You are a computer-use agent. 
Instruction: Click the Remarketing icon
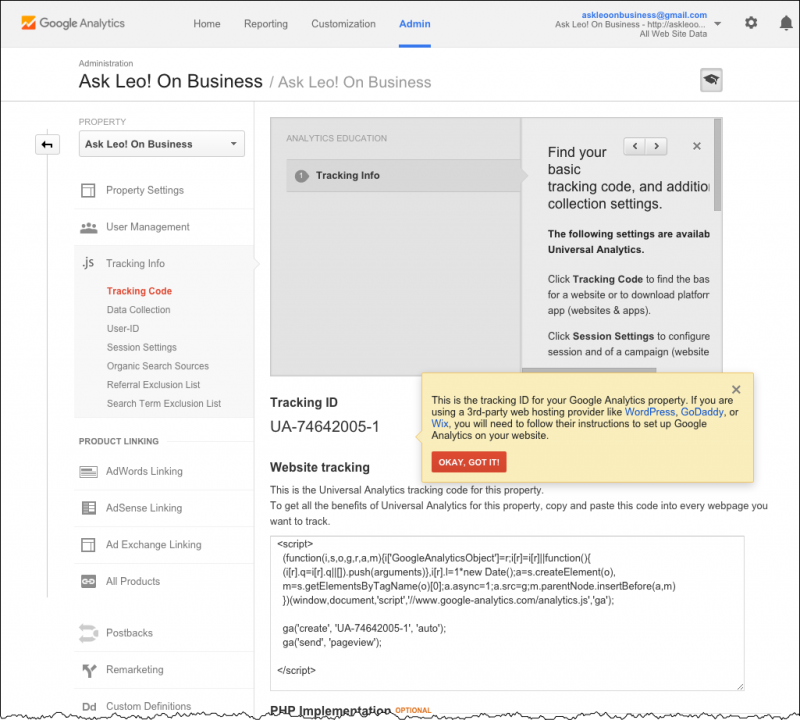click(89, 670)
